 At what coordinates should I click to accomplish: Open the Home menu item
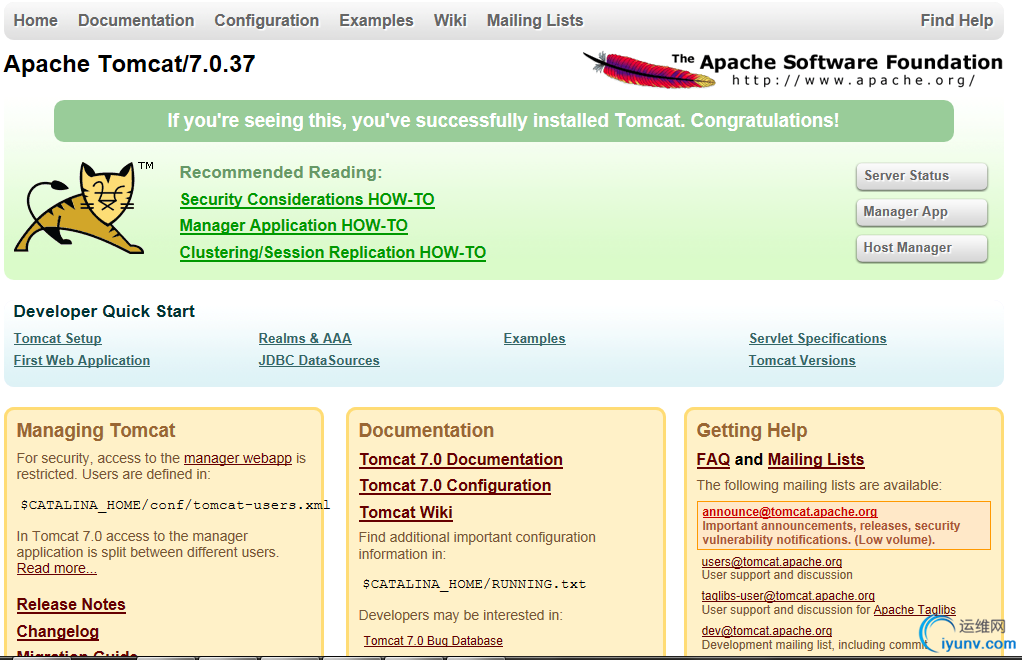click(x=36, y=20)
